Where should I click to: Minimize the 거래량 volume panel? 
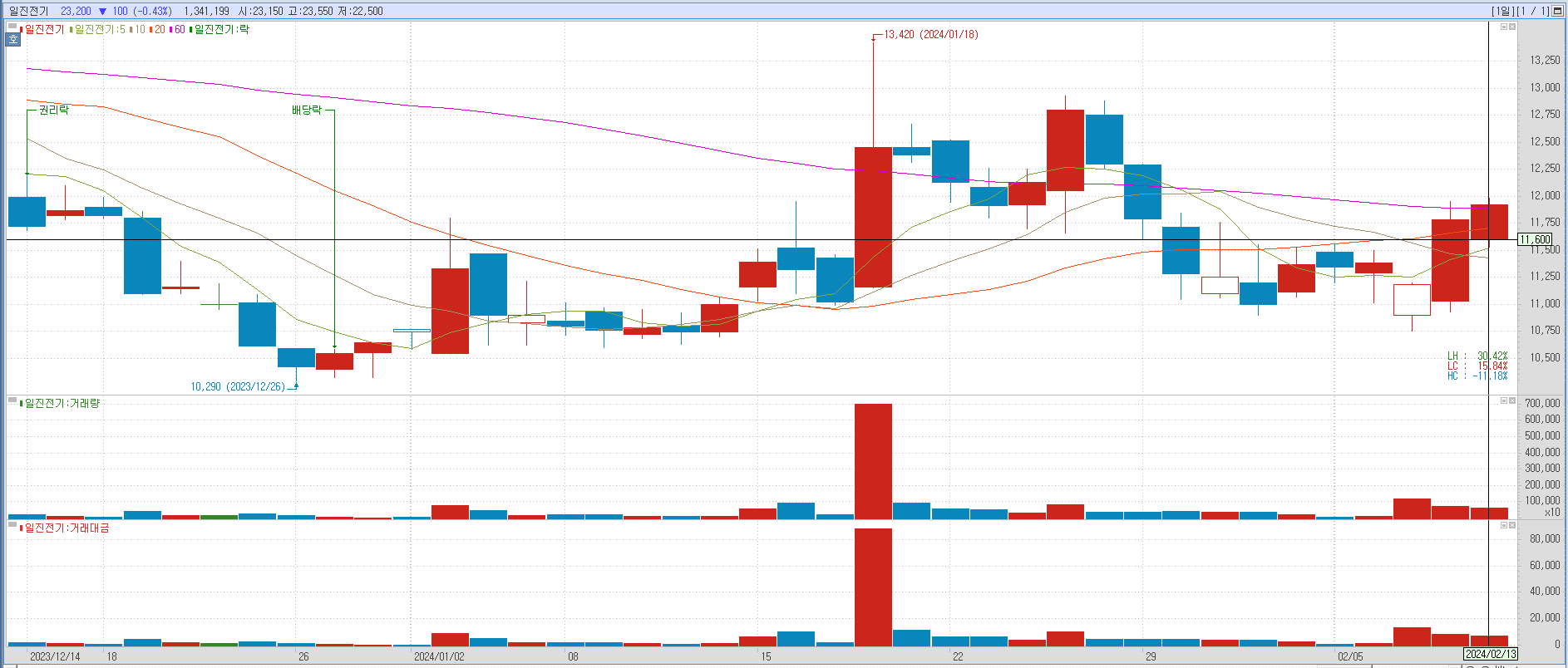(1503, 400)
